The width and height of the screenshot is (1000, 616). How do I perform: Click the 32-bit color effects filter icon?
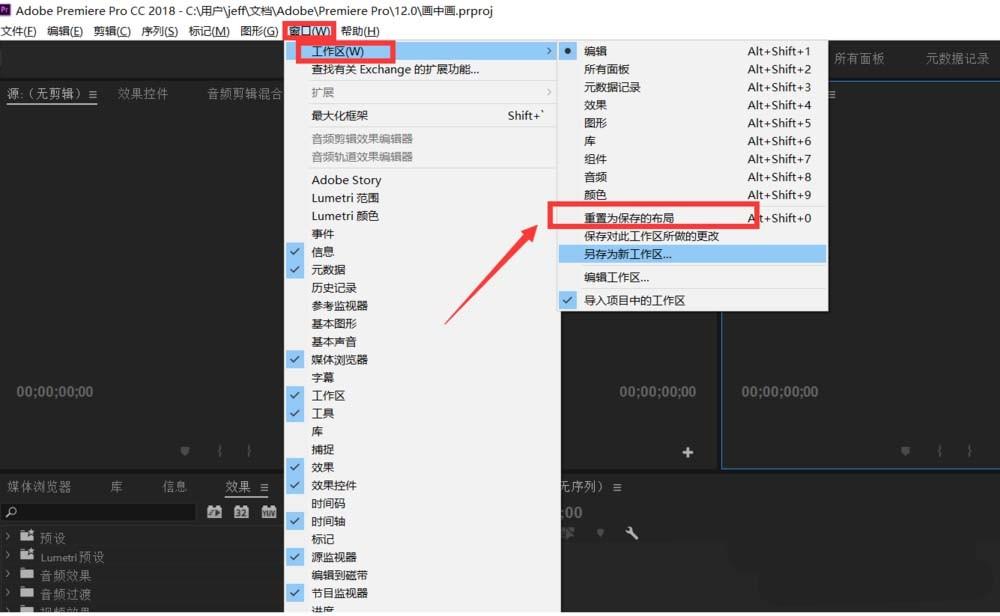(241, 511)
